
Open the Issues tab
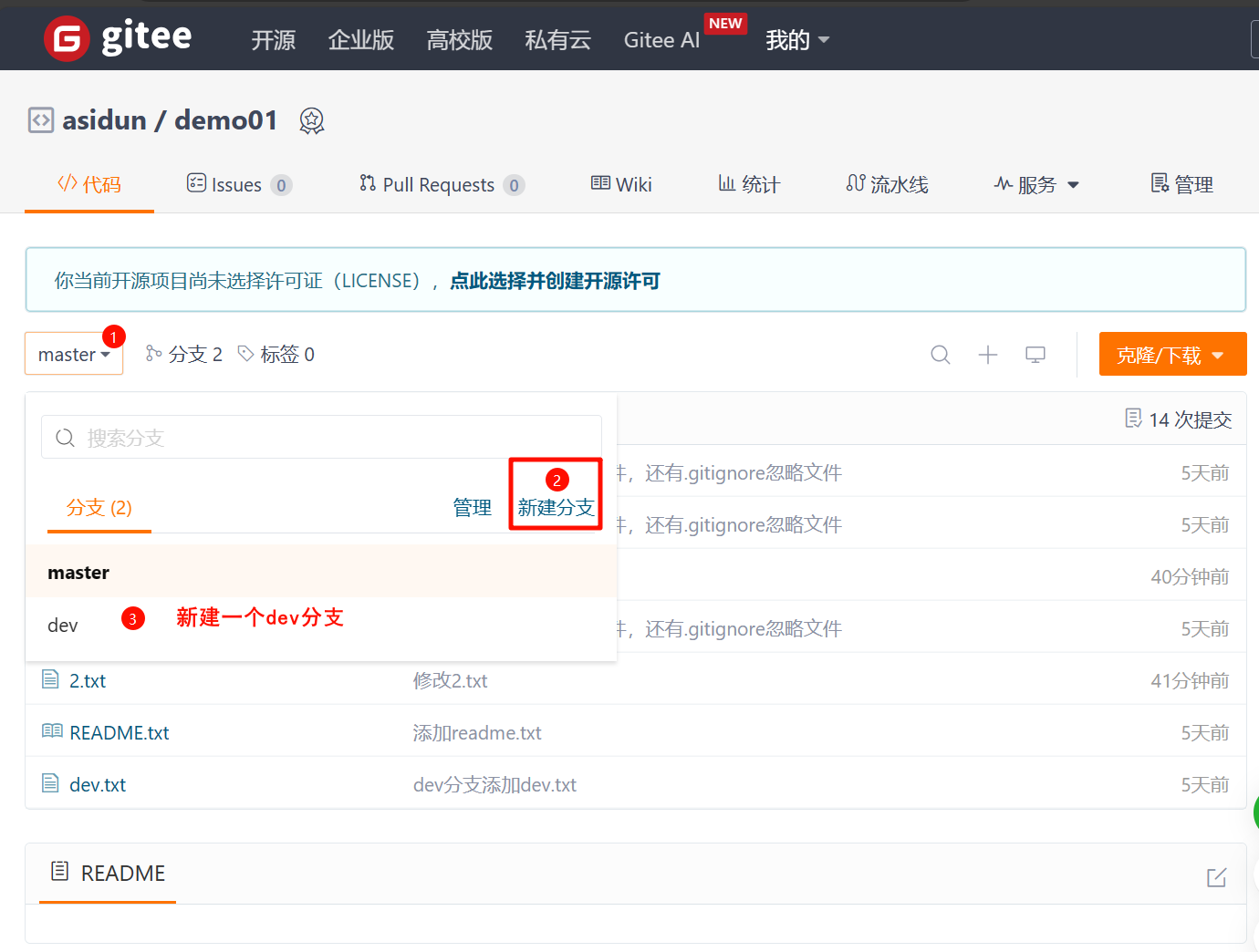[239, 184]
